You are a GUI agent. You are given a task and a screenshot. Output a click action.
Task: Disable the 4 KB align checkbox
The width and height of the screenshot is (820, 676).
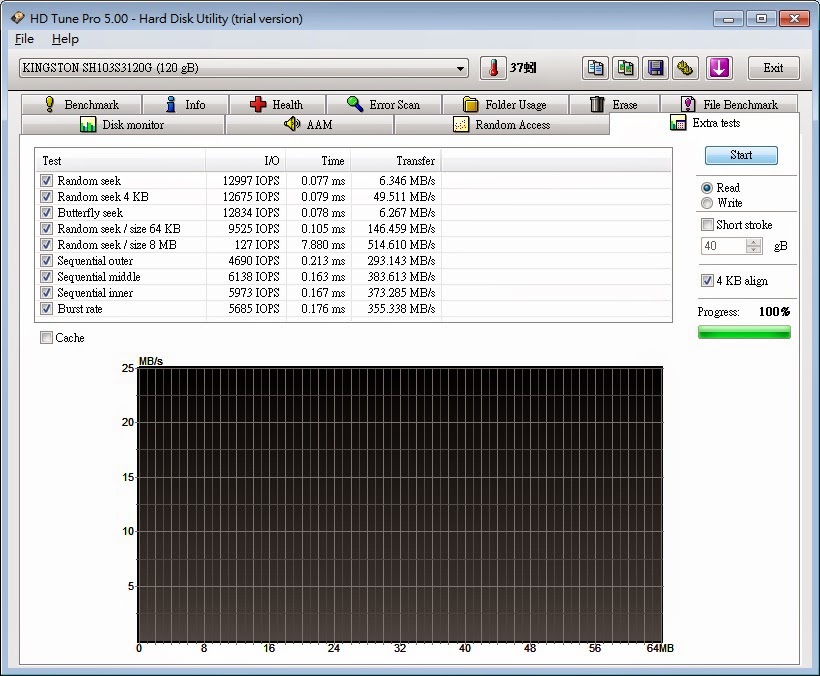pyautogui.click(x=707, y=281)
